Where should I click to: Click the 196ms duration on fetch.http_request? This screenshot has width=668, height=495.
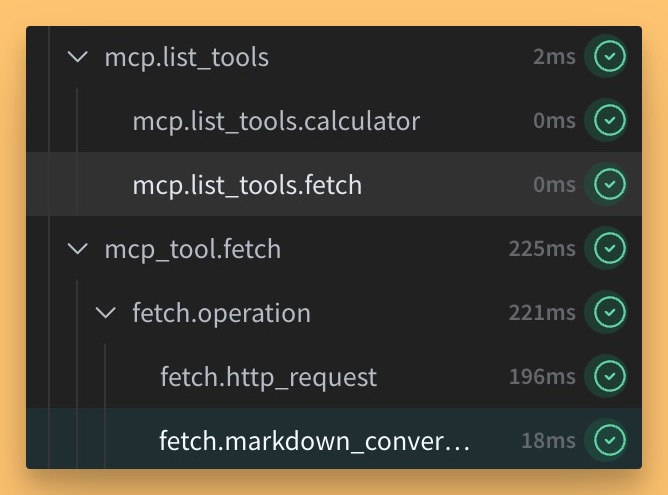(x=542, y=376)
